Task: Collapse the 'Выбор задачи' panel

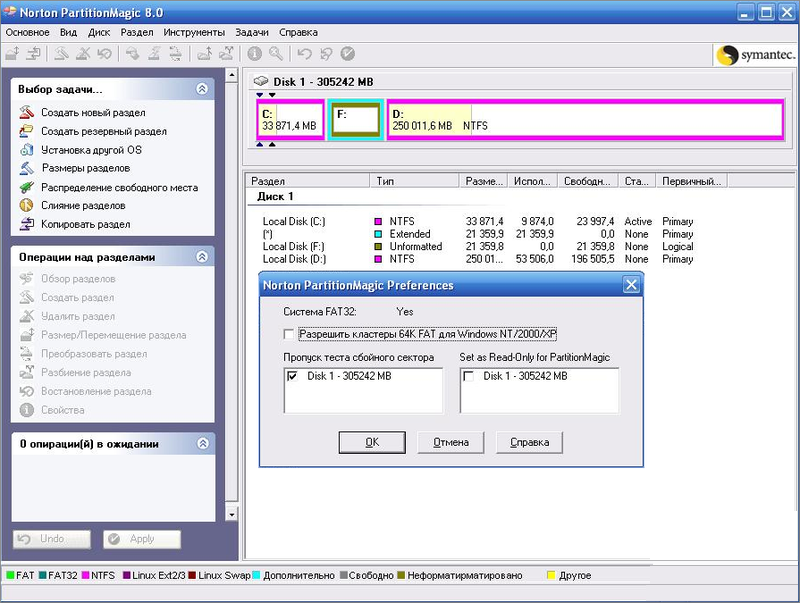Action: 202,89
